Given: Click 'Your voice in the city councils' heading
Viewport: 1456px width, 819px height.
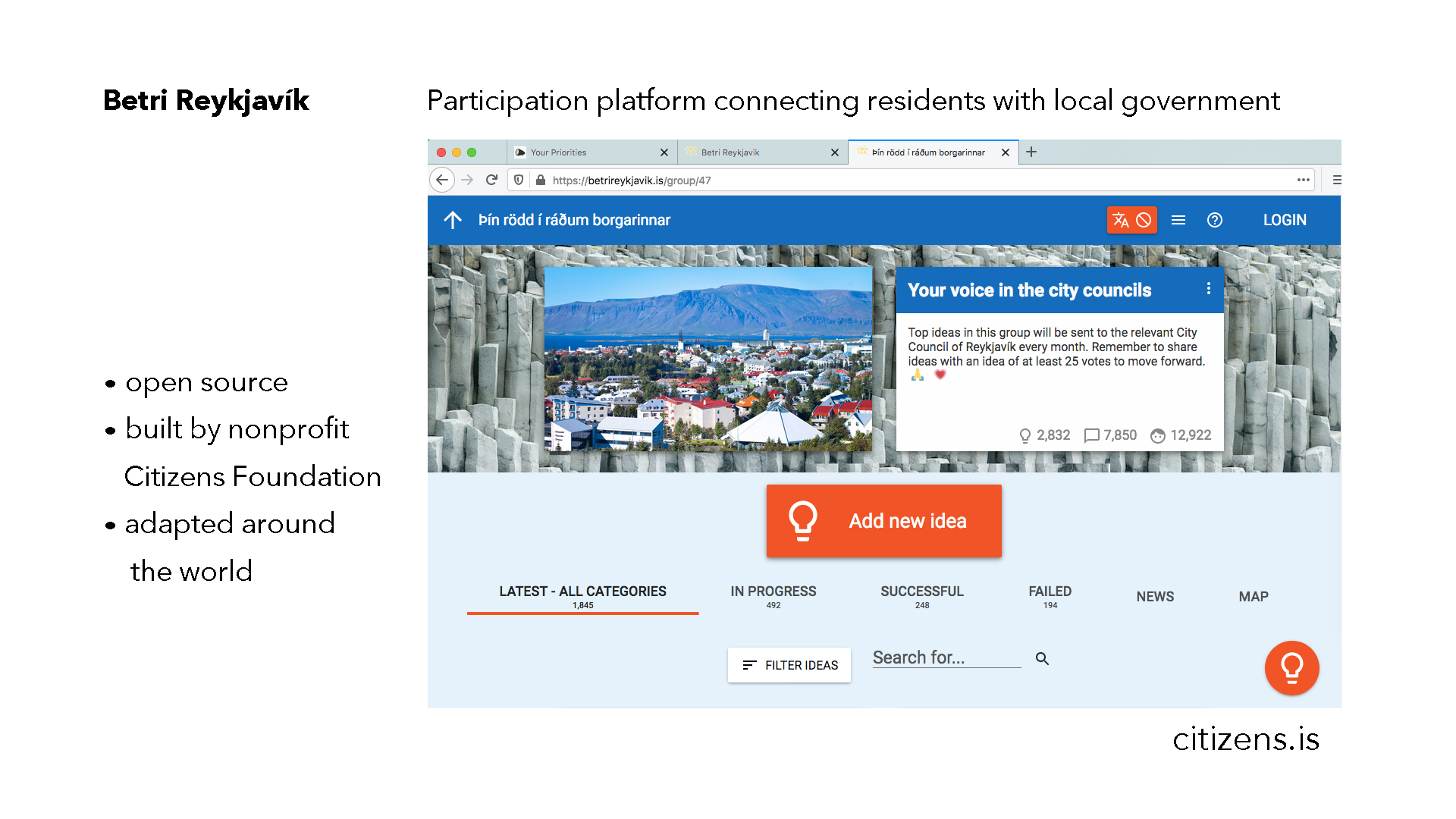Looking at the screenshot, I should (1029, 290).
